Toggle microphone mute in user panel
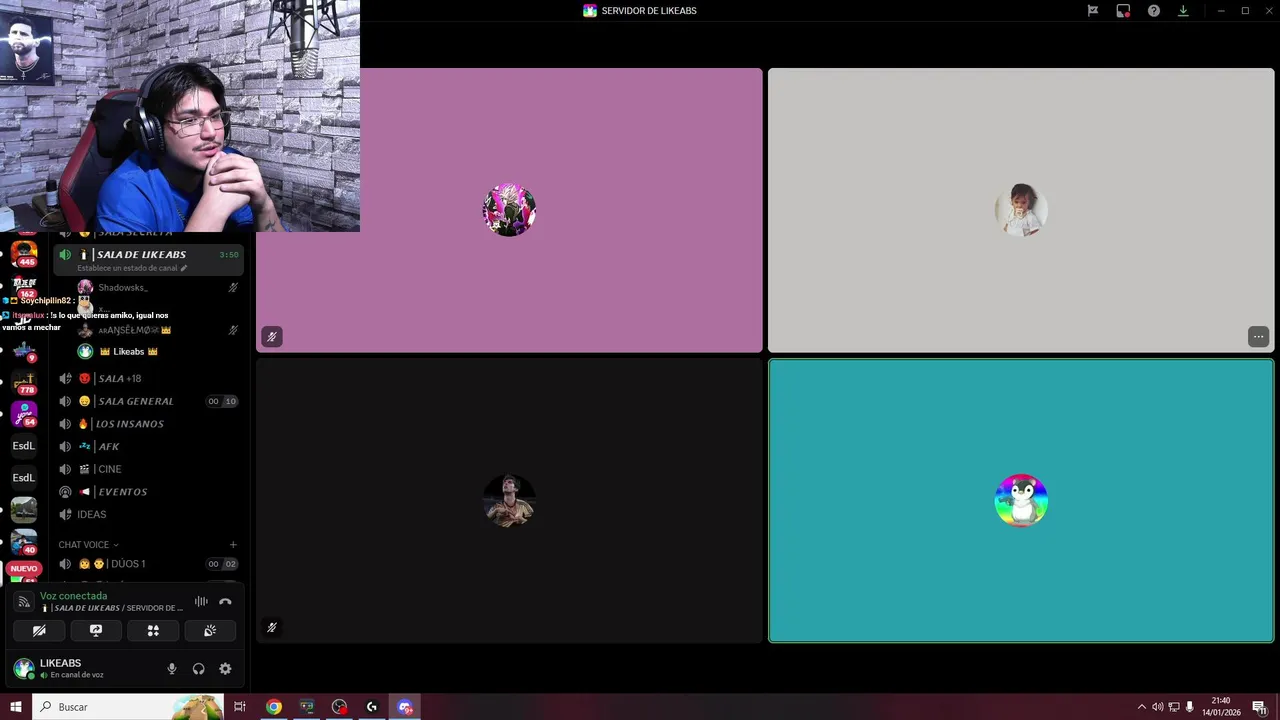Image resolution: width=1280 pixels, height=720 pixels. point(172,669)
